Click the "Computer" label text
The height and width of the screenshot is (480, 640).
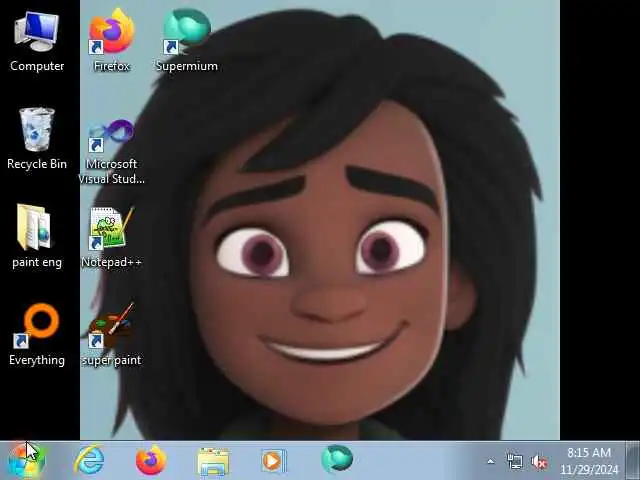coord(37,66)
